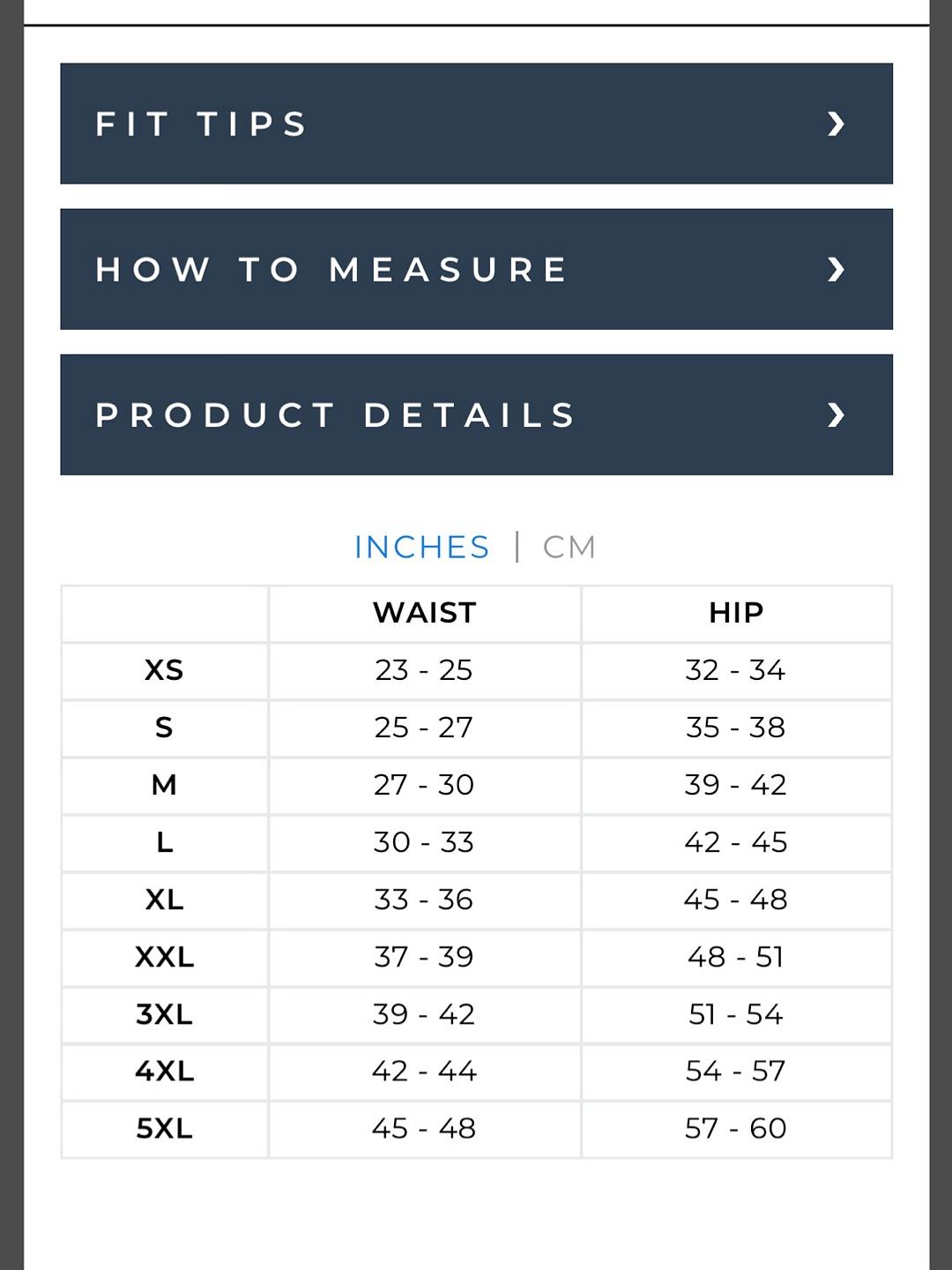Click the 5XL hip value 57 - 60
Image resolution: width=952 pixels, height=1270 pixels.
[736, 1128]
